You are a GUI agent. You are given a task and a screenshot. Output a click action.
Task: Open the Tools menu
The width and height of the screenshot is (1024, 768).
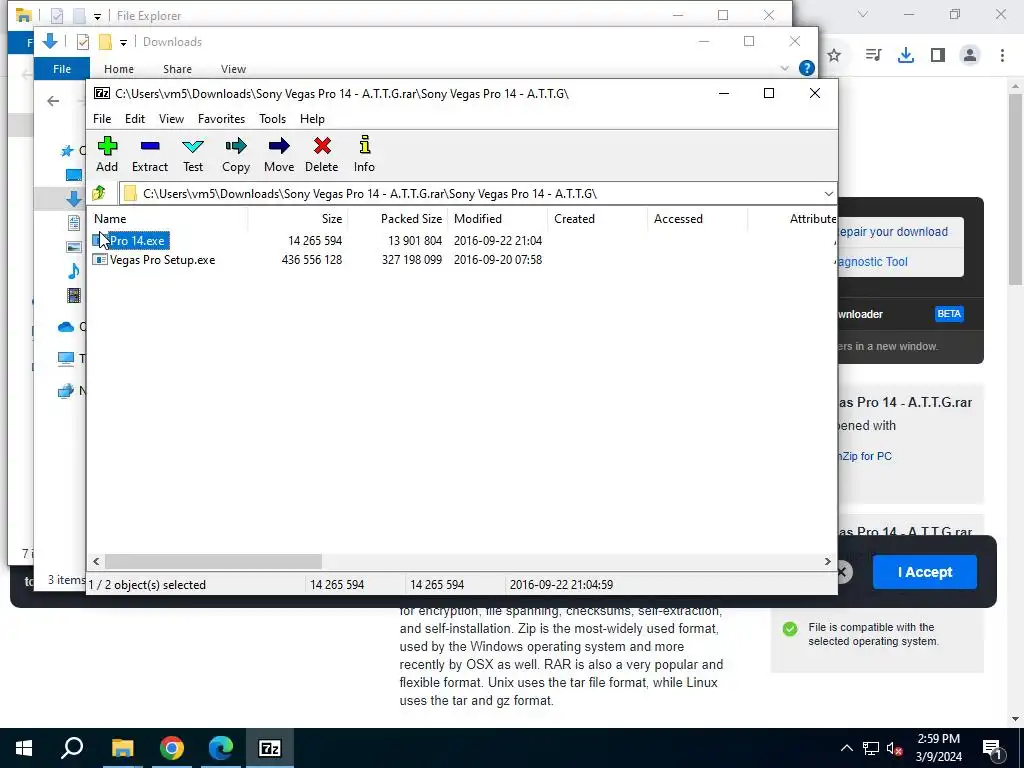[x=272, y=119]
